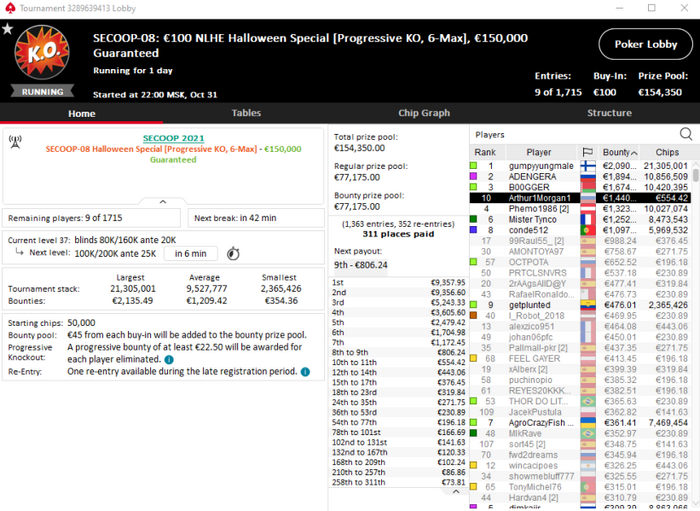The width and height of the screenshot is (700, 511).
Task: Click Brazil flag beside THOR DO LIT
Action: point(588,402)
